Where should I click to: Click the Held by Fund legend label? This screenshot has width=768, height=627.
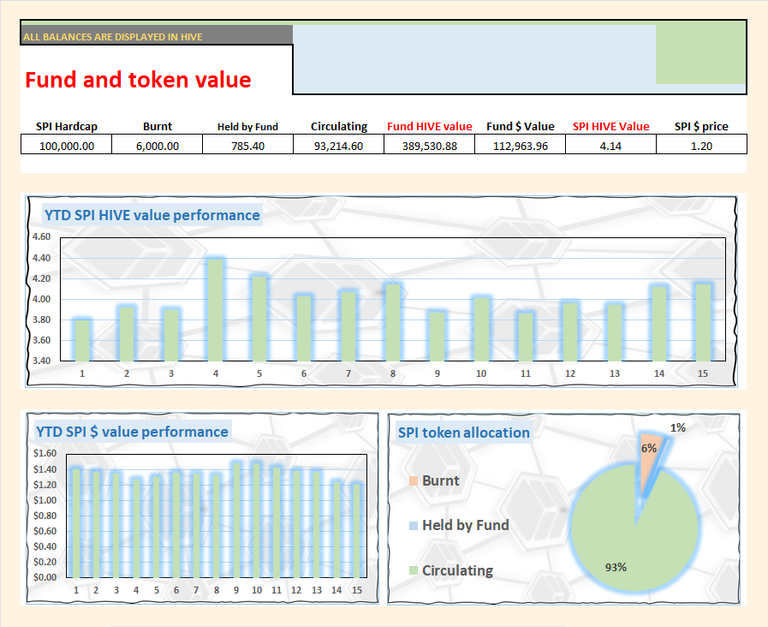point(466,525)
